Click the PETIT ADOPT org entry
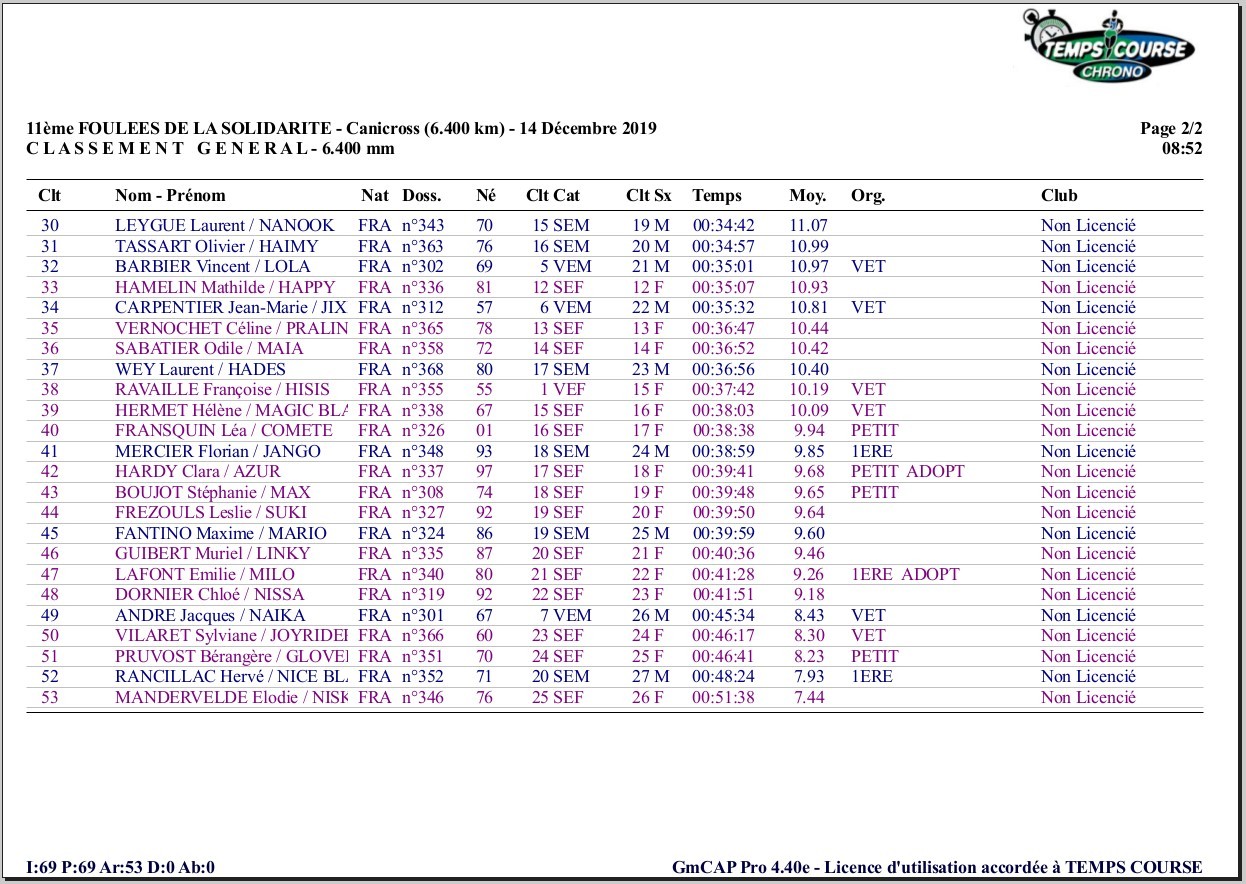The image size is (1246, 884). point(908,472)
